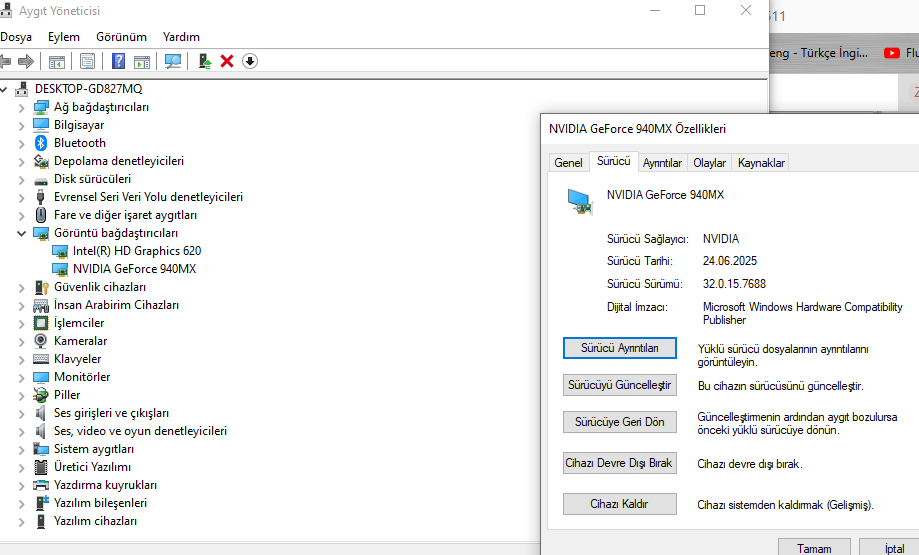Image resolution: width=919 pixels, height=555 pixels.
Task: Switch to the Ayrıntılar tab
Action: (662, 163)
